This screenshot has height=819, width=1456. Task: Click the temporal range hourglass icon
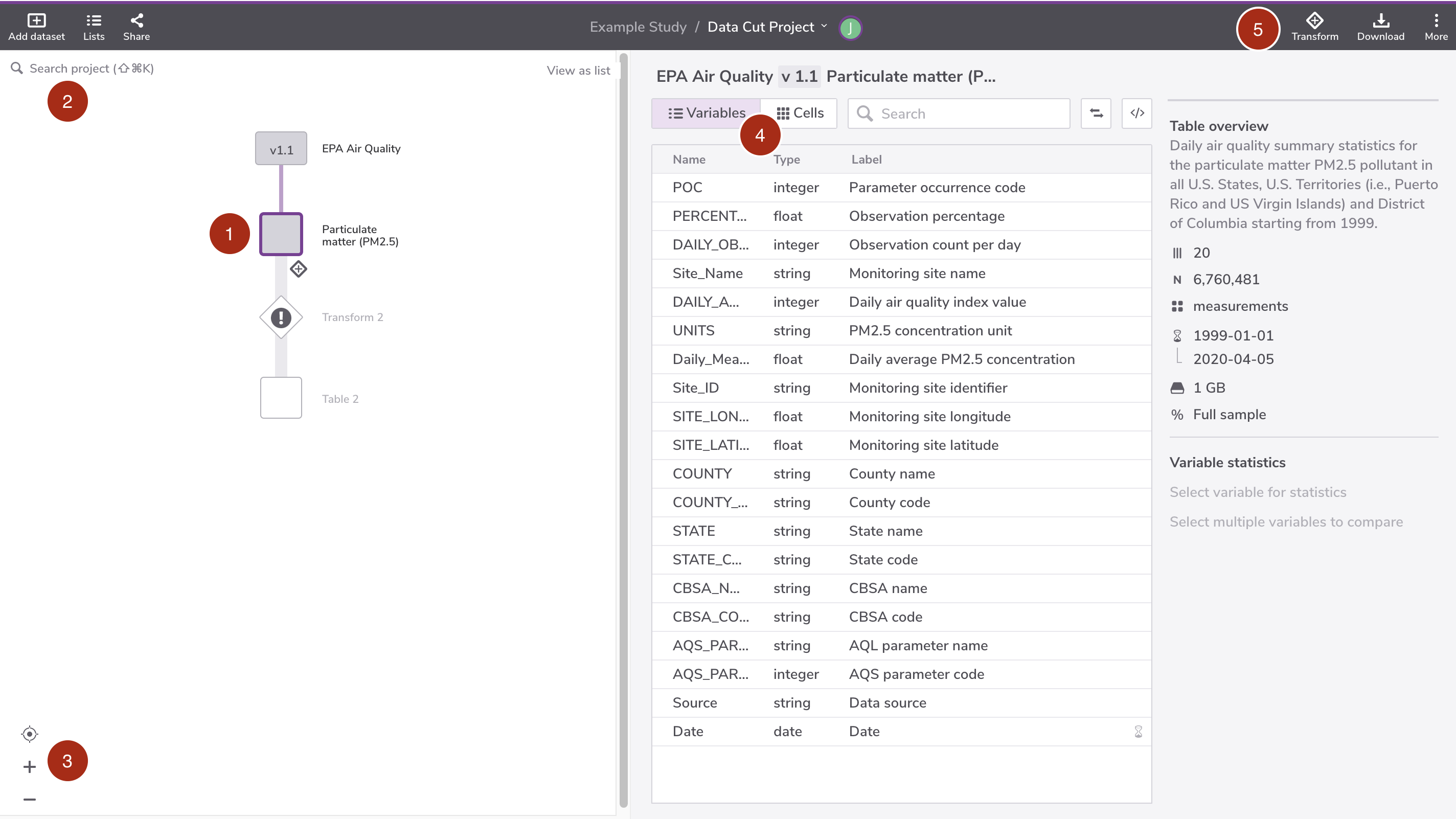tap(1177, 336)
